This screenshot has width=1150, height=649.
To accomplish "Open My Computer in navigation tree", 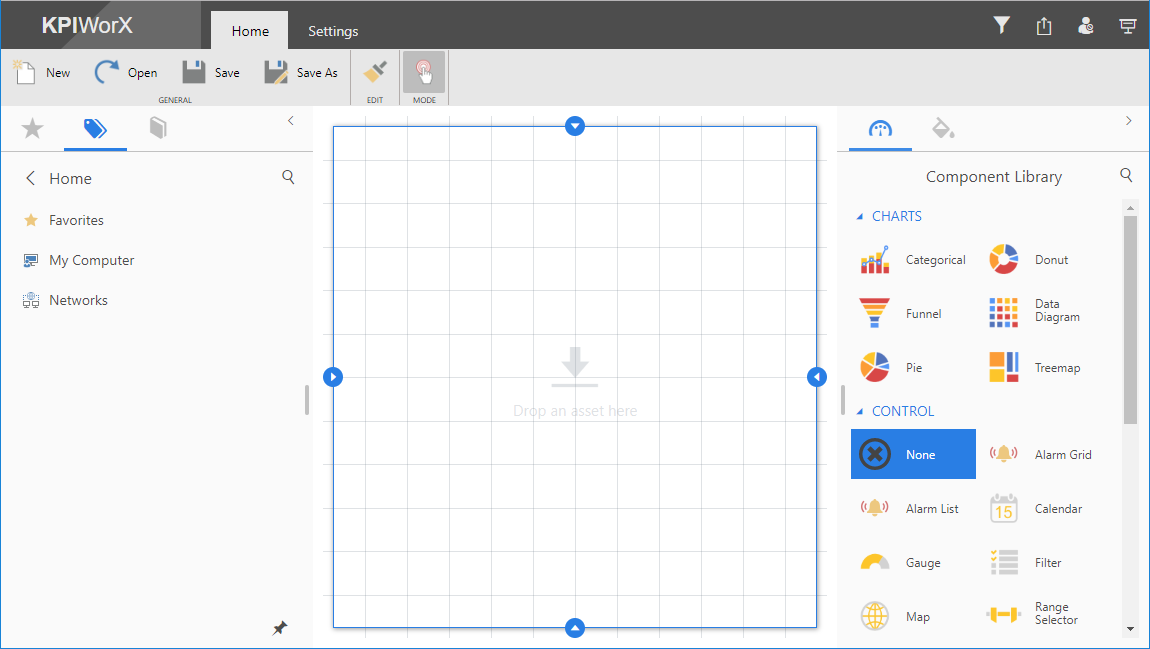I will (91, 260).
